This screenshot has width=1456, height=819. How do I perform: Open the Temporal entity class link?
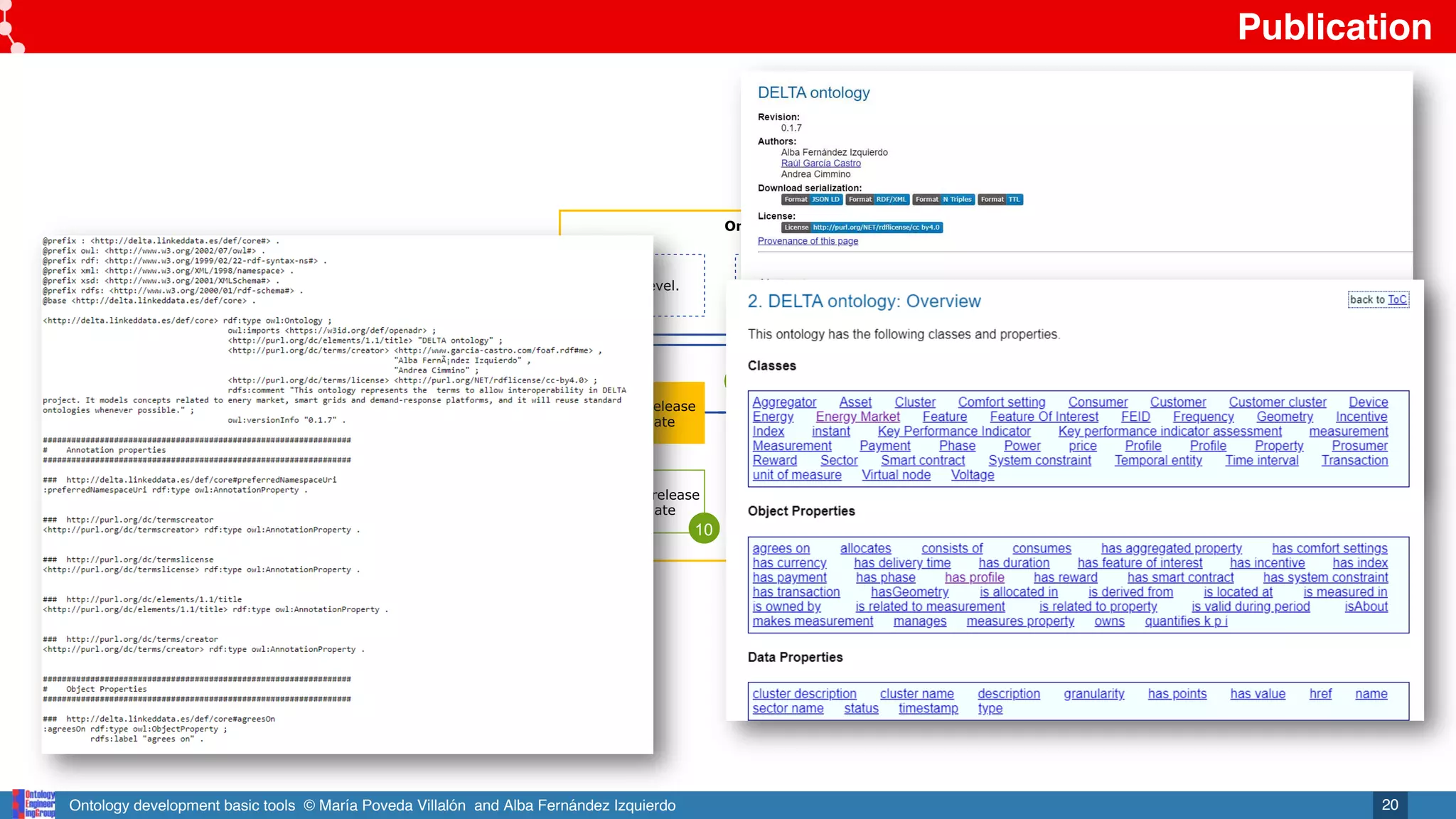coord(1158,461)
